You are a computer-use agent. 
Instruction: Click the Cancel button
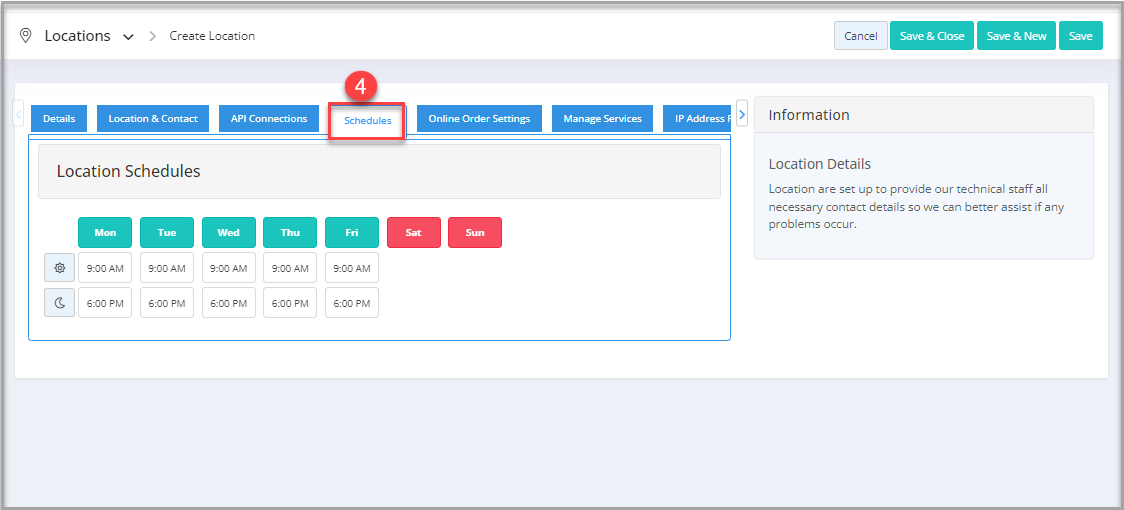click(x=860, y=36)
